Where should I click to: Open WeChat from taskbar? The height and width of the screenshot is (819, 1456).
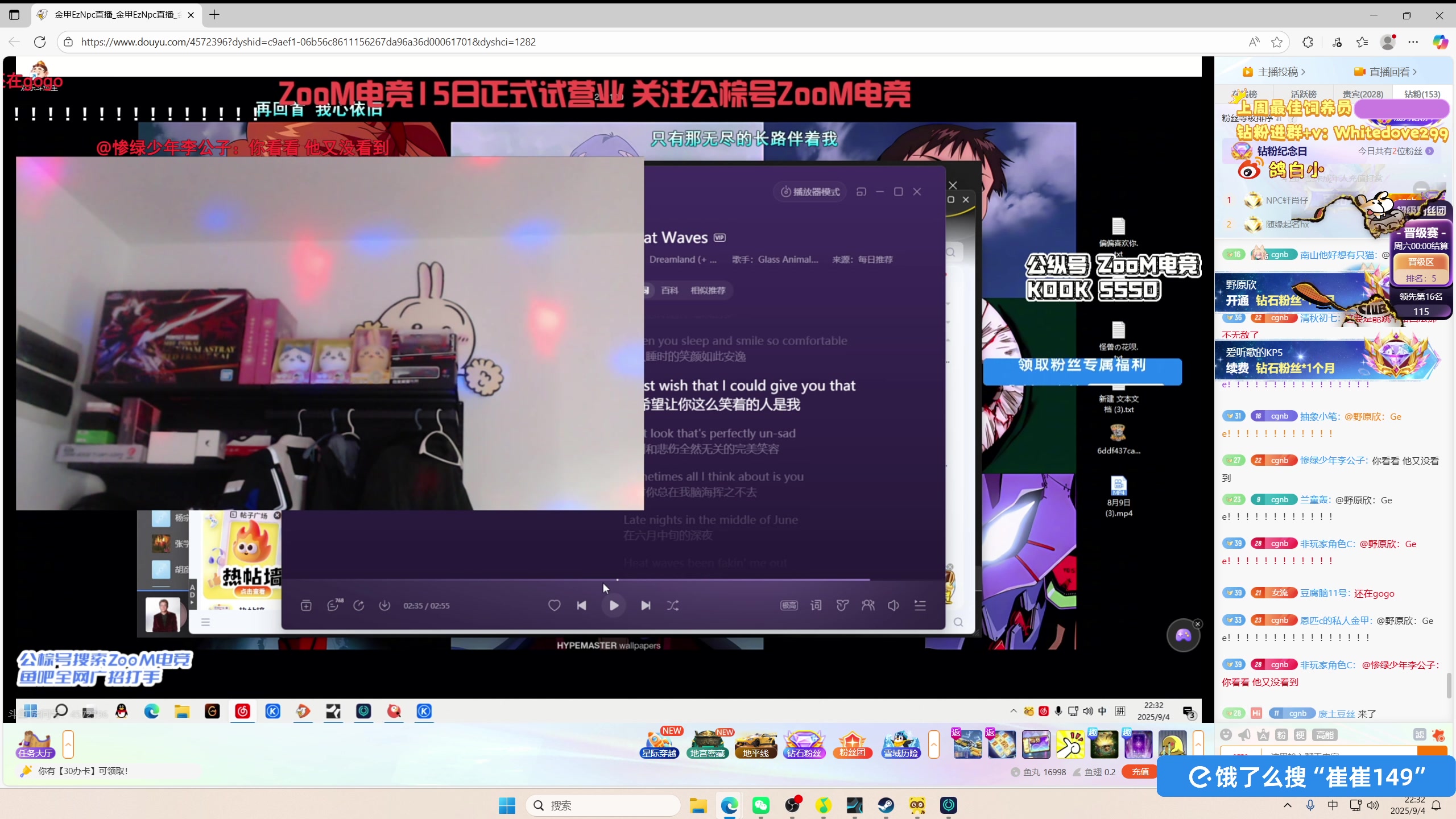(x=760, y=805)
